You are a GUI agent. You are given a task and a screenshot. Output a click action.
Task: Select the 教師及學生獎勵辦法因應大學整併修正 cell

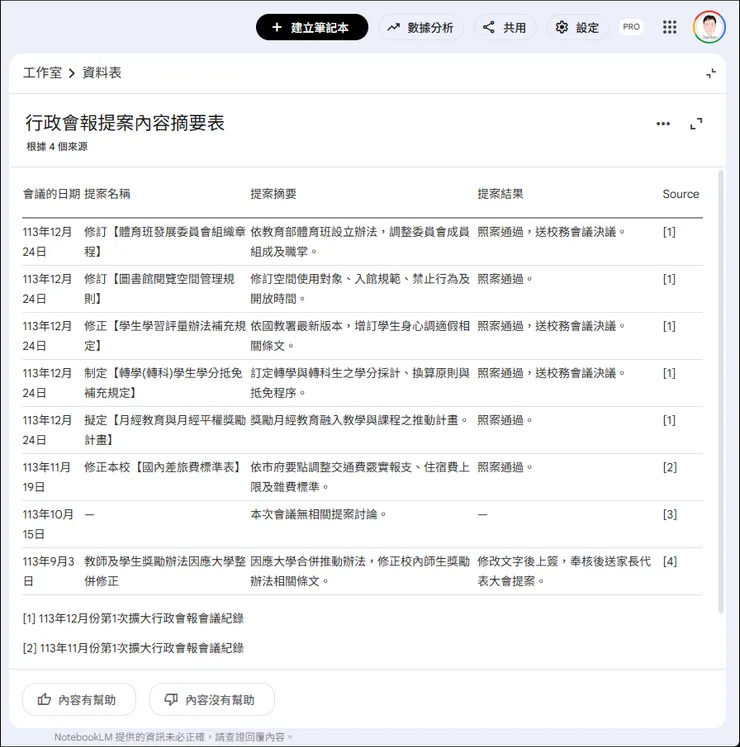(165, 571)
